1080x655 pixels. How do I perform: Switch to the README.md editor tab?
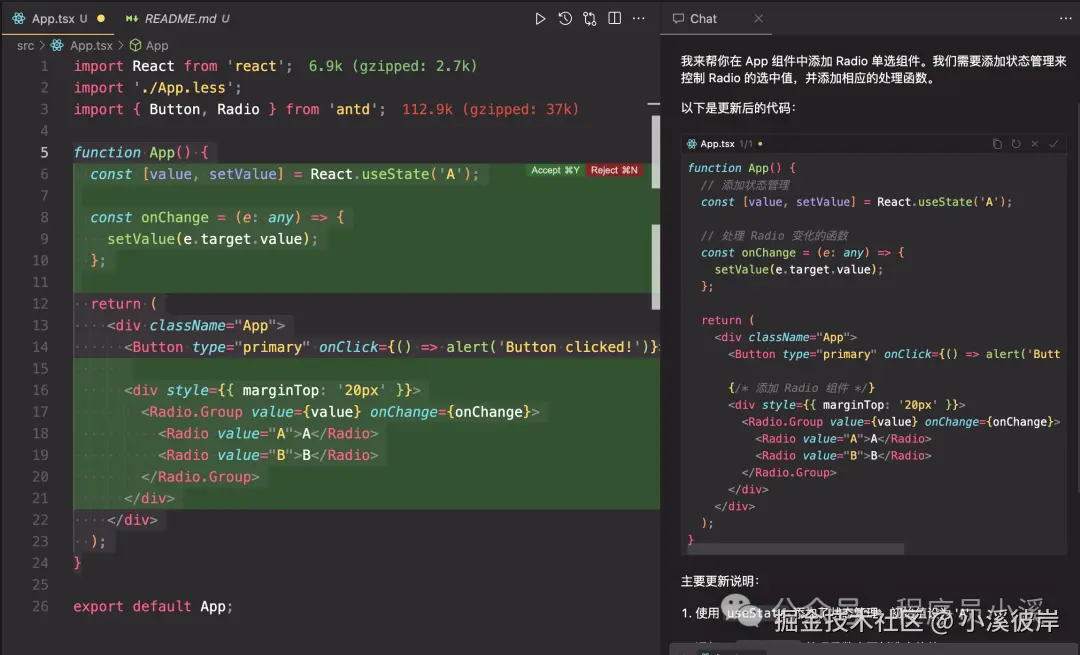[177, 19]
